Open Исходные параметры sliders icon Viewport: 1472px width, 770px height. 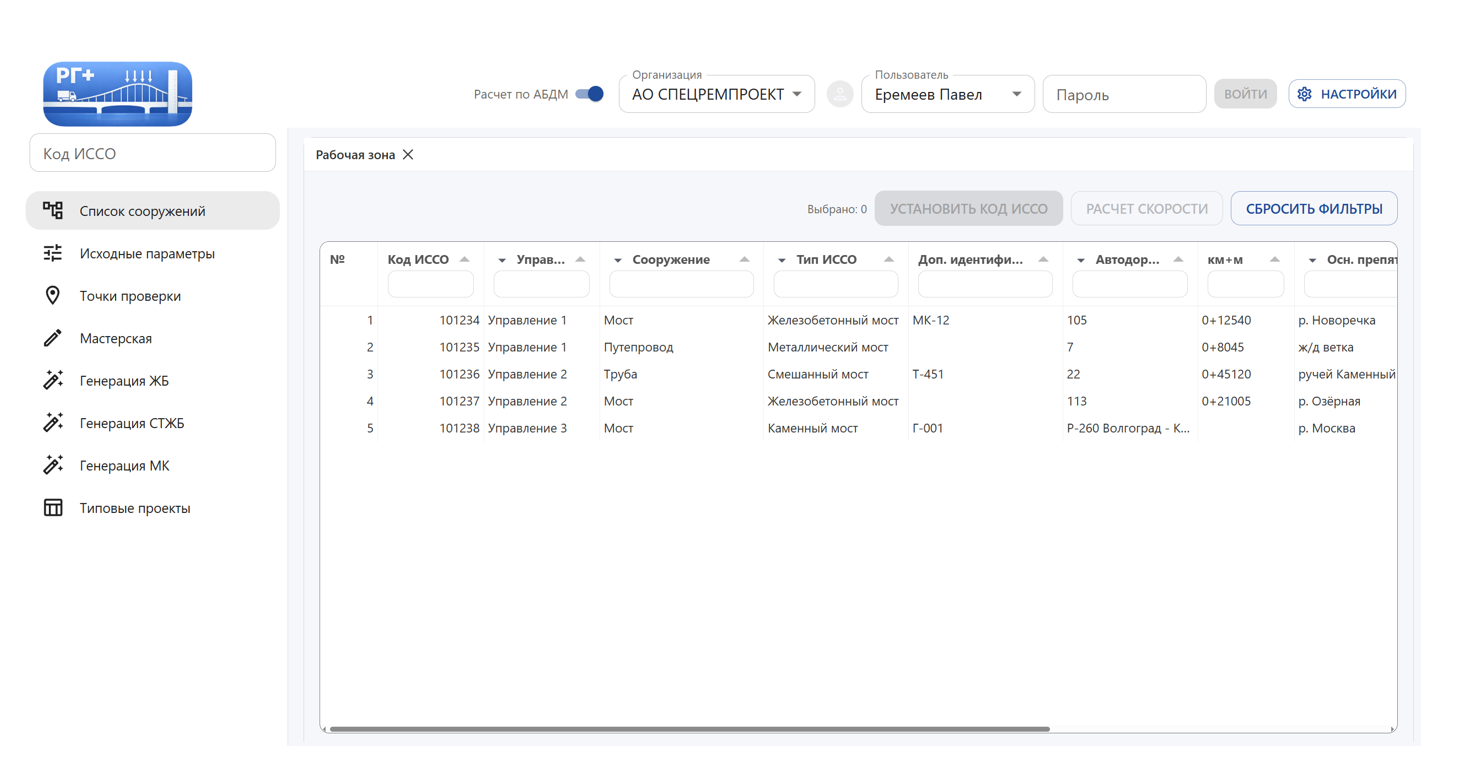pos(53,253)
